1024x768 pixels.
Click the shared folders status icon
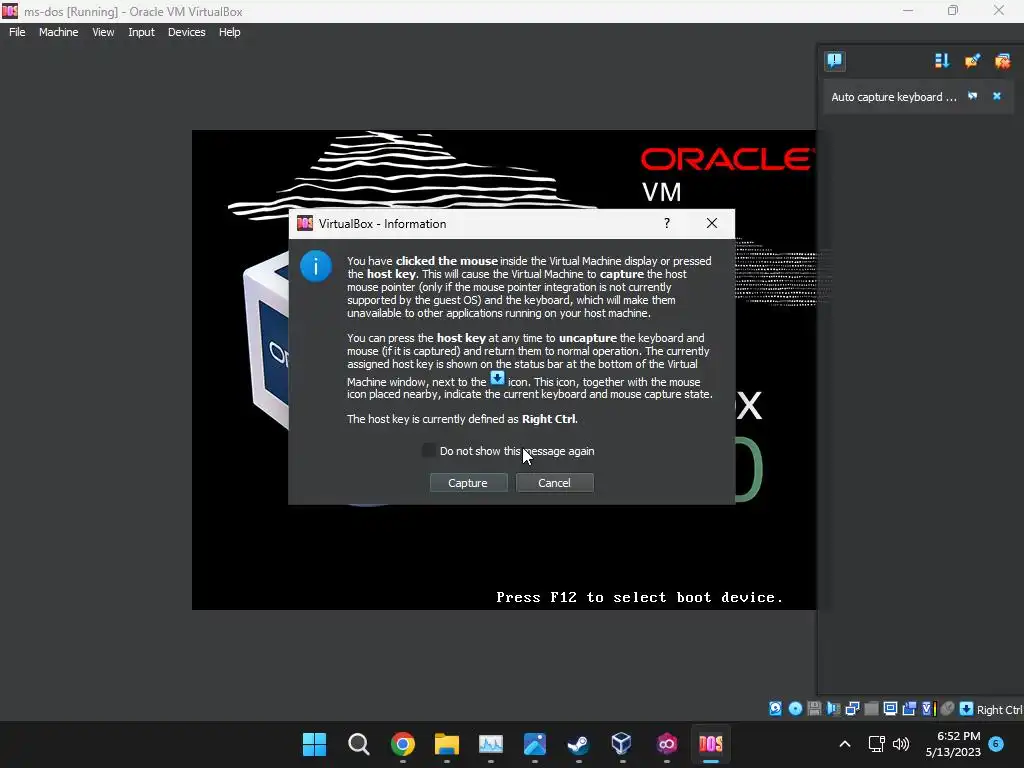871,709
